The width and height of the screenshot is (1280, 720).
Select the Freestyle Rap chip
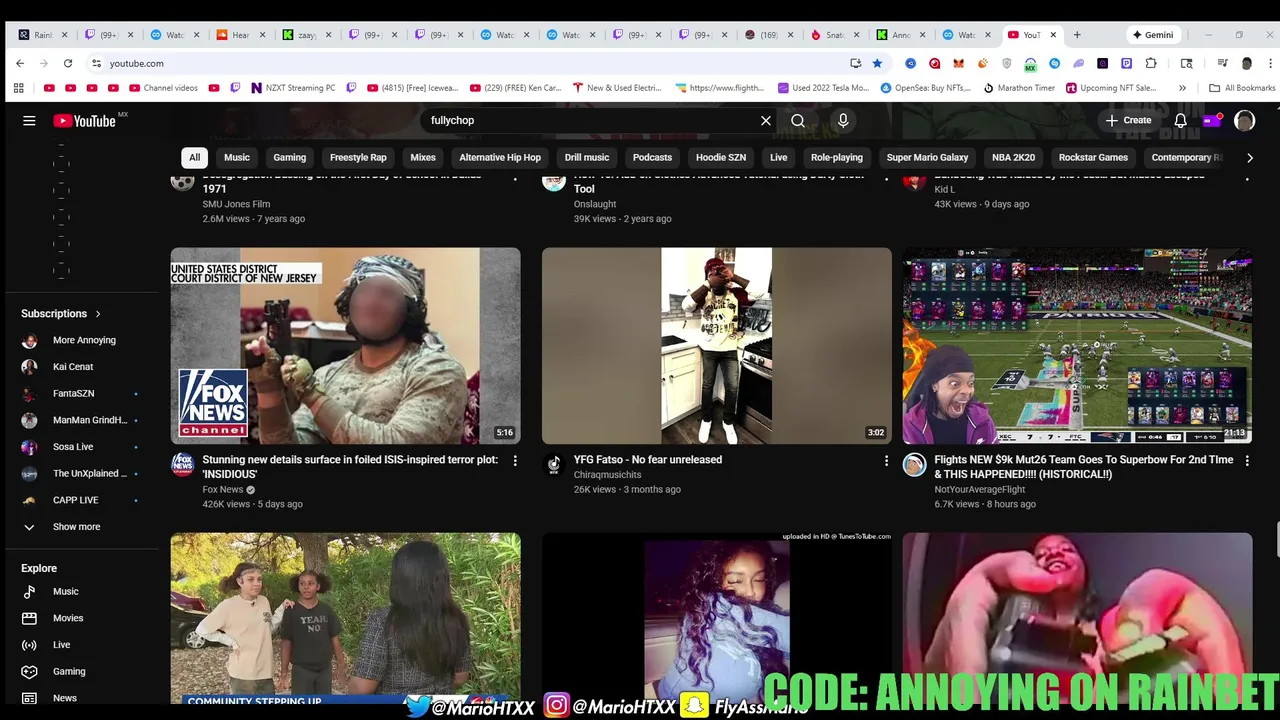click(358, 157)
